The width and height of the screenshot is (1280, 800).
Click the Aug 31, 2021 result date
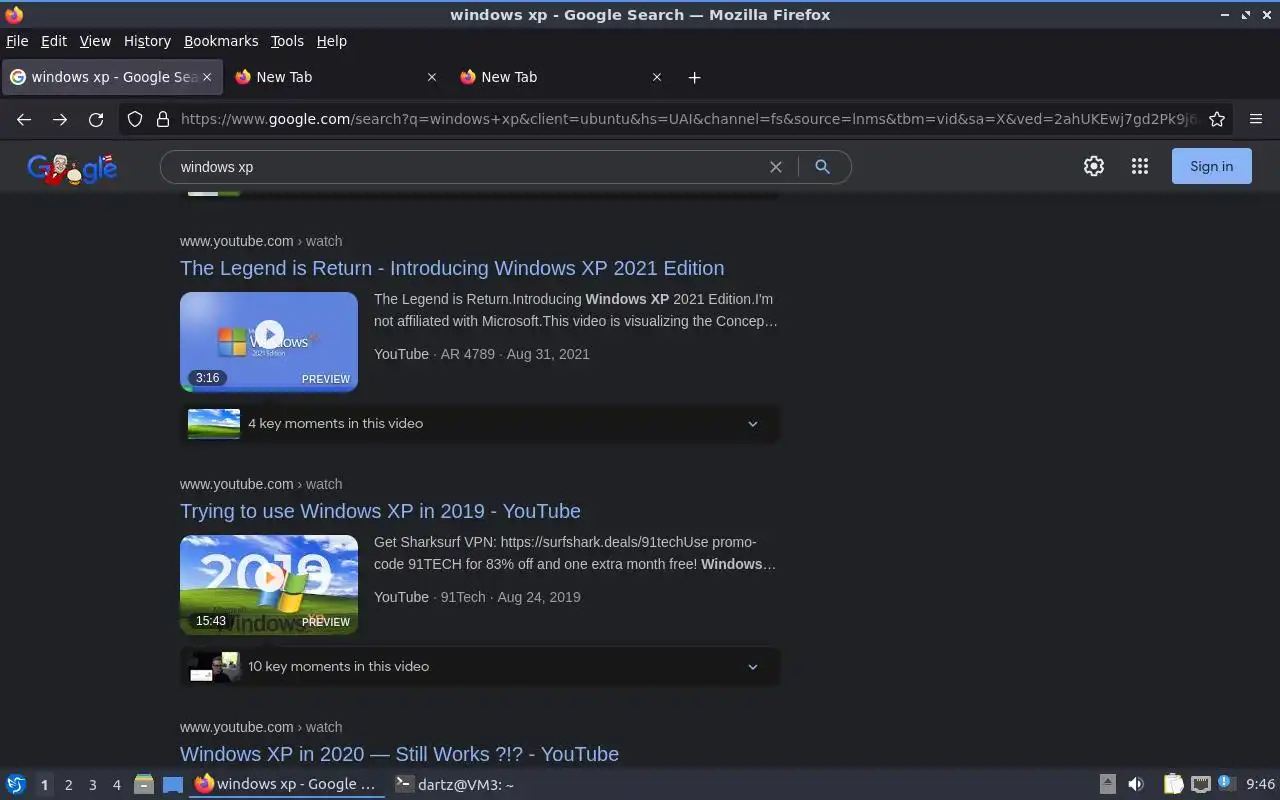[548, 354]
